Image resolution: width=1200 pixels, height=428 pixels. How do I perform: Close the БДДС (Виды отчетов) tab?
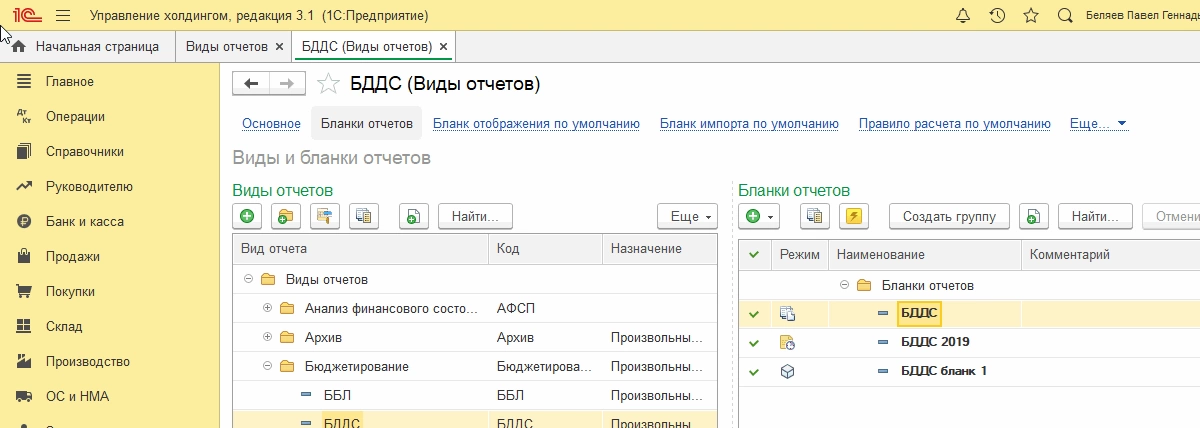pos(443,47)
